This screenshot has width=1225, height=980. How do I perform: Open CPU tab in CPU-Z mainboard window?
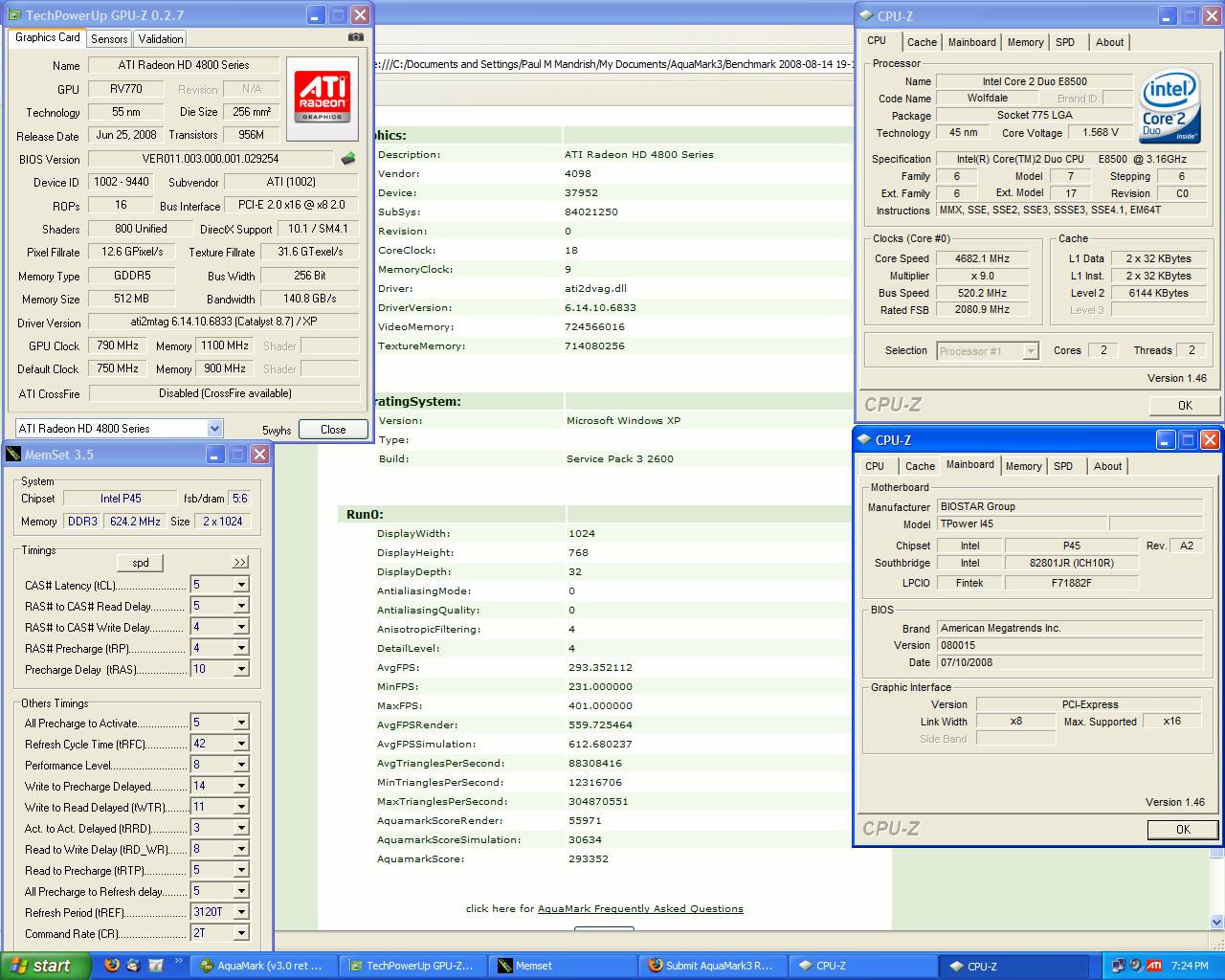[x=875, y=466]
